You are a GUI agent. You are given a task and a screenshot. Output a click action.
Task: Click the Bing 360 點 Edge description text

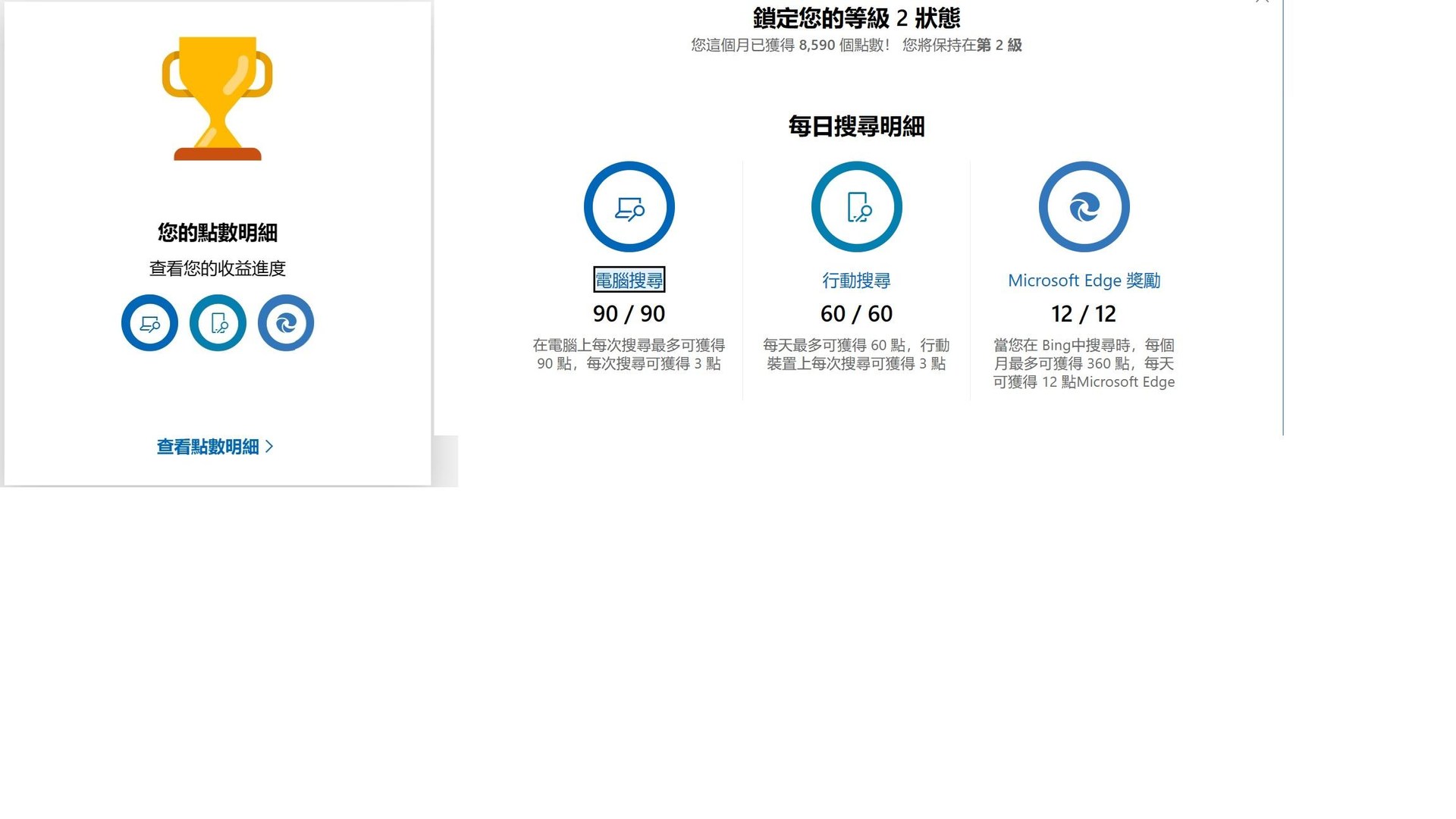(1084, 363)
